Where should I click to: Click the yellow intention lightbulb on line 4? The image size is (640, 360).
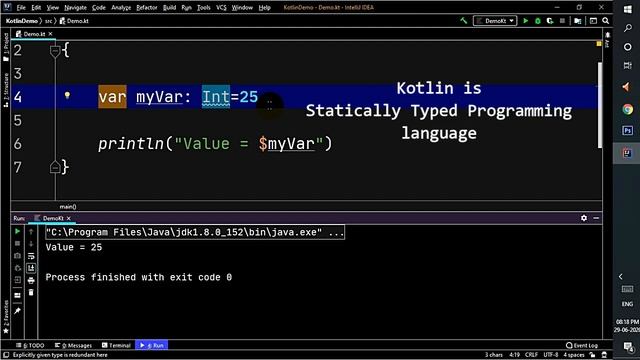point(67,96)
